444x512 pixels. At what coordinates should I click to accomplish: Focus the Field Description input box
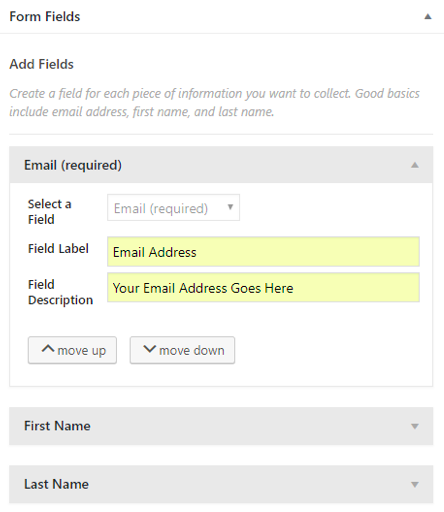[x=263, y=288]
